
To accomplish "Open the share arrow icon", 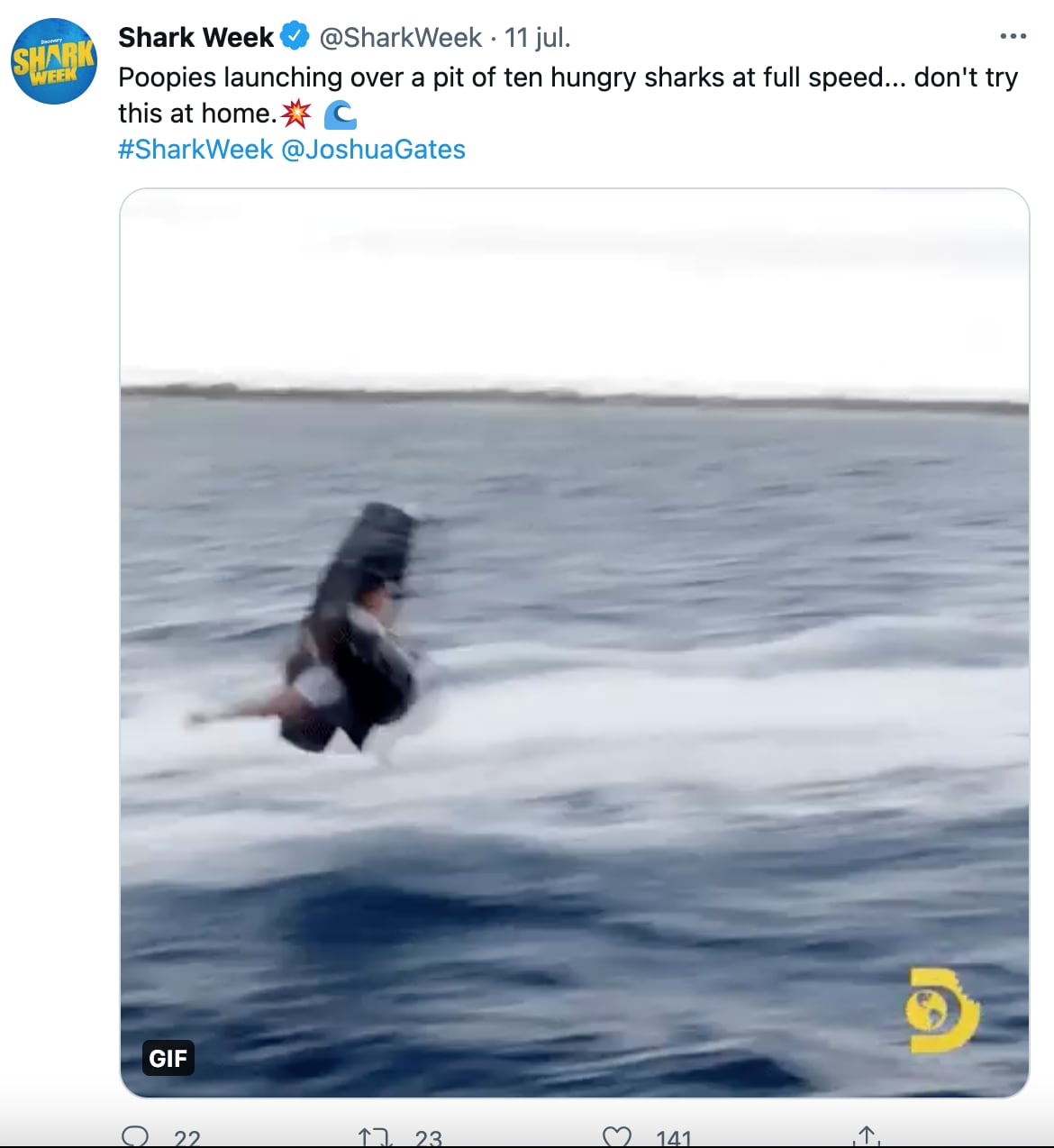I will 867,1136.
